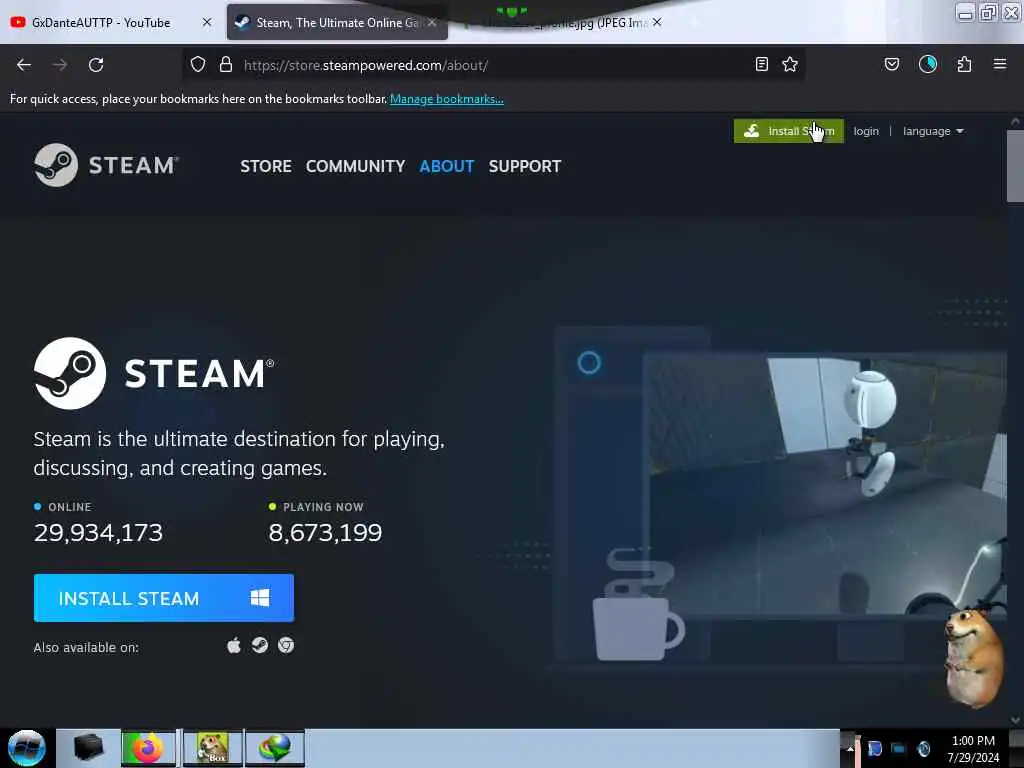Open the round blue profile icon in toolbar
Image resolution: width=1024 pixels, height=768 pixels.
click(x=928, y=64)
